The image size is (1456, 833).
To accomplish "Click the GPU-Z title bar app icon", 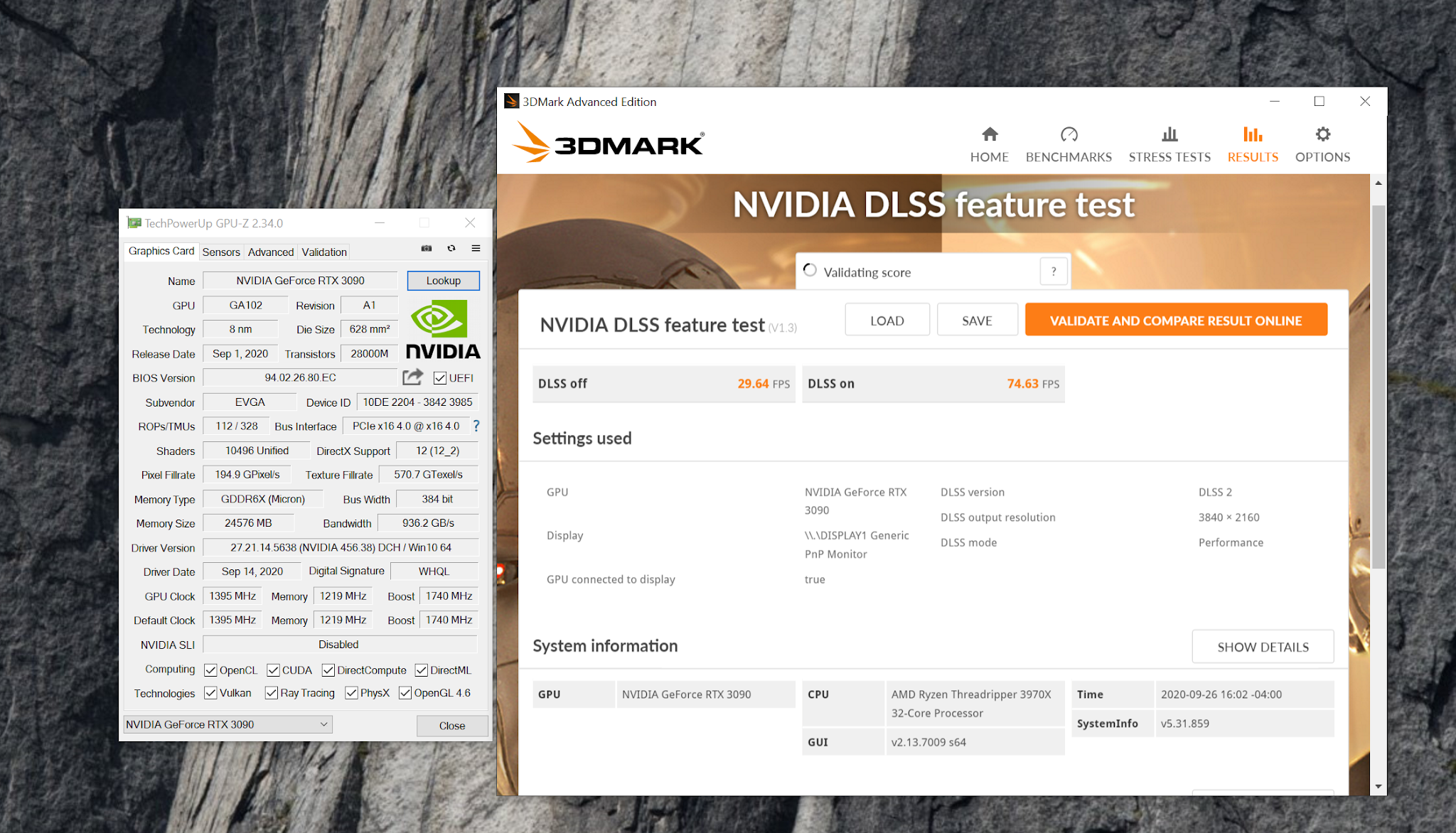I will click(134, 223).
